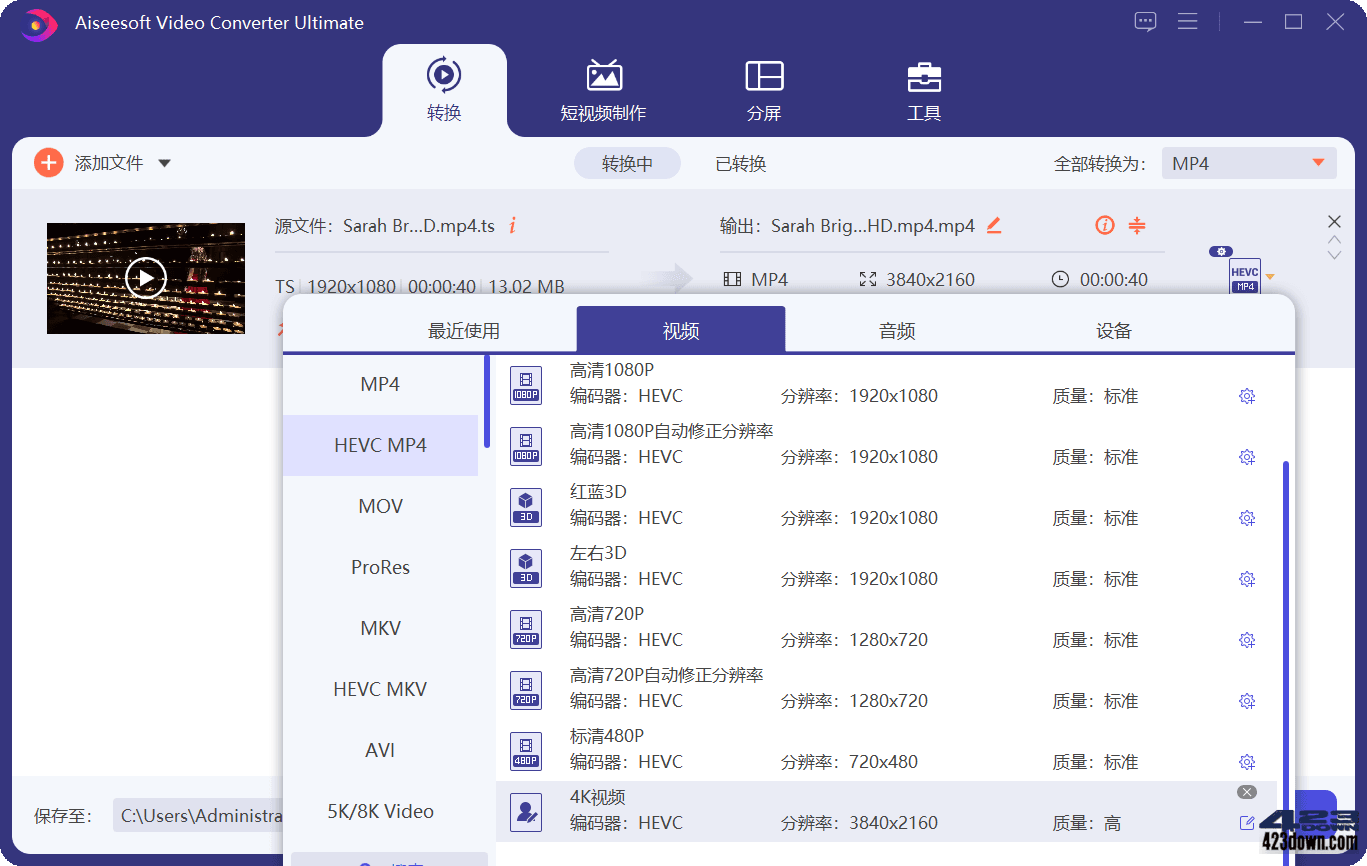The width and height of the screenshot is (1367, 866).
Task: Switch to the 音频 tab
Action: click(896, 329)
